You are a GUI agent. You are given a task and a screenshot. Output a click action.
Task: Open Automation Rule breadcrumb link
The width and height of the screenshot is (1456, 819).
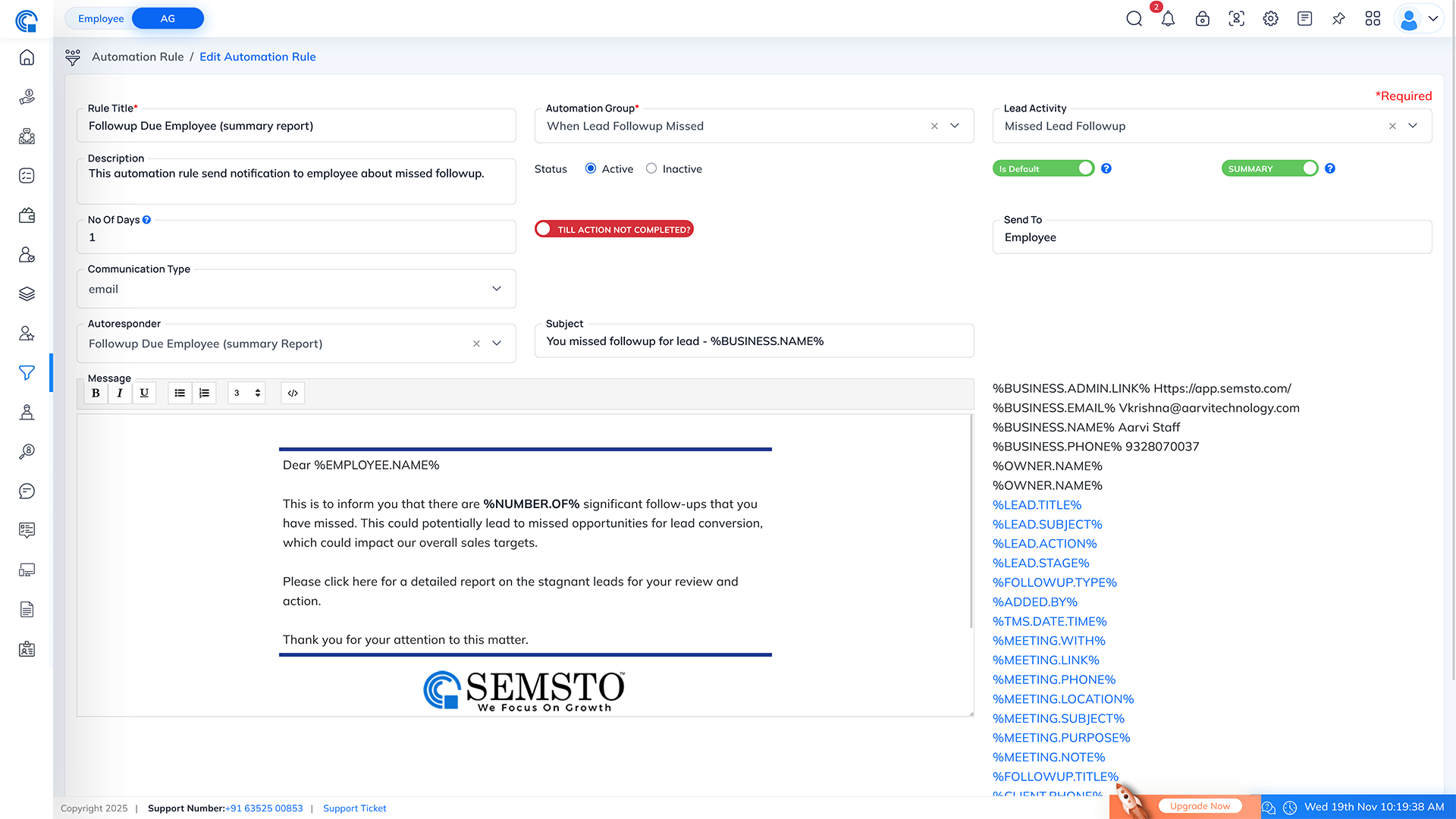(138, 57)
